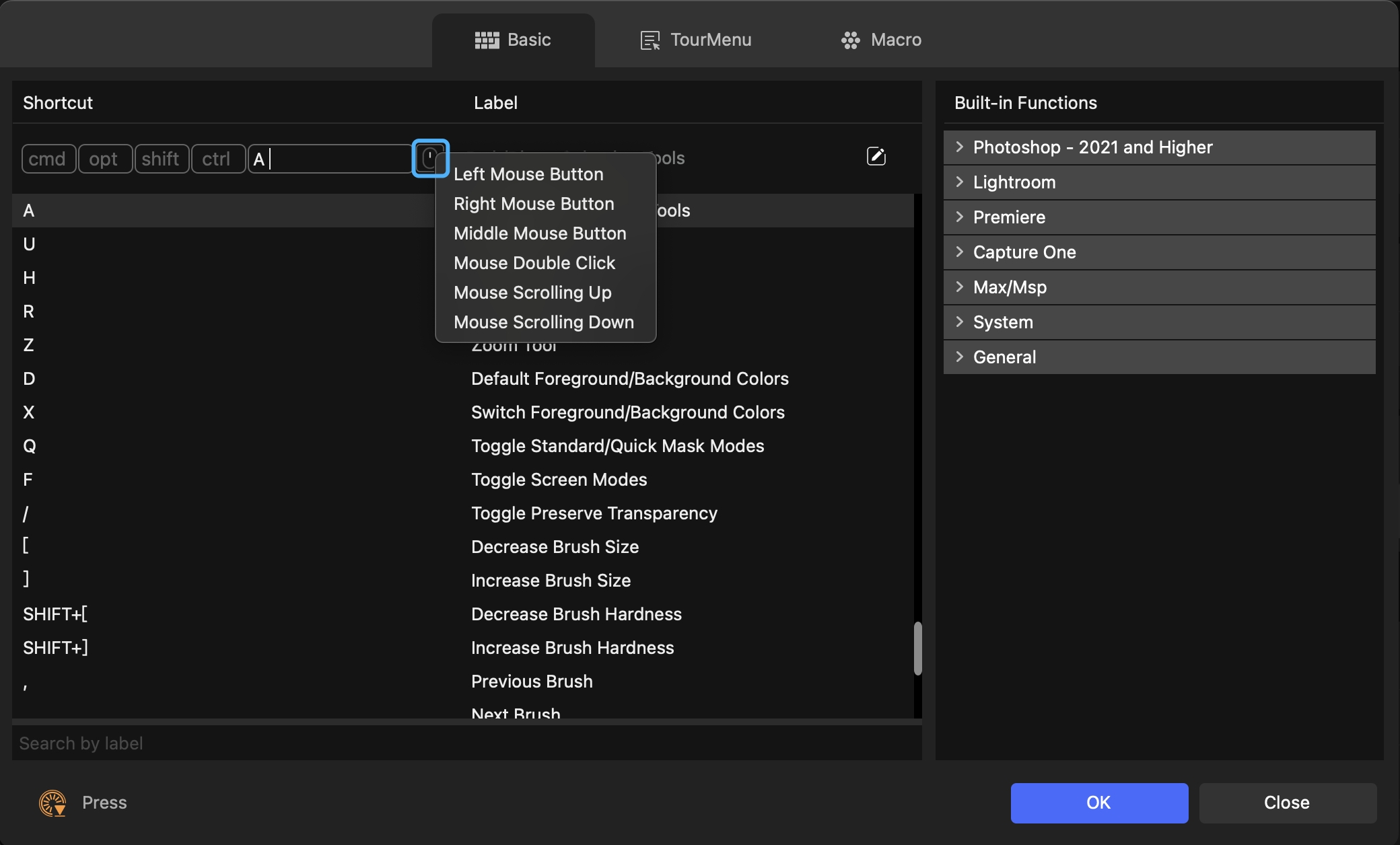Select Decrease Brush Hardness row
The height and width of the screenshot is (845, 1400).
(x=462, y=614)
